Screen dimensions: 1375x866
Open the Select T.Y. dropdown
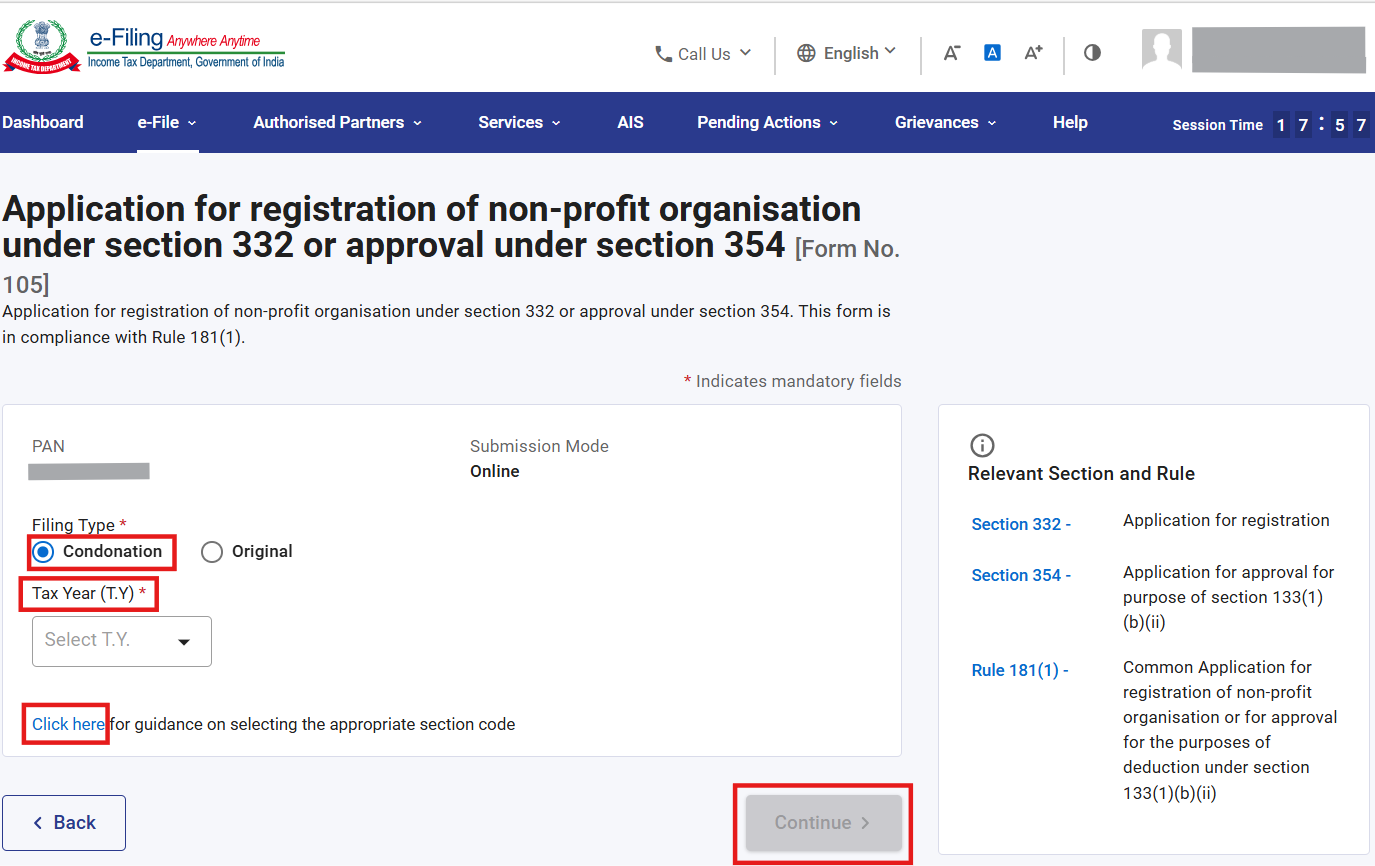point(122,641)
